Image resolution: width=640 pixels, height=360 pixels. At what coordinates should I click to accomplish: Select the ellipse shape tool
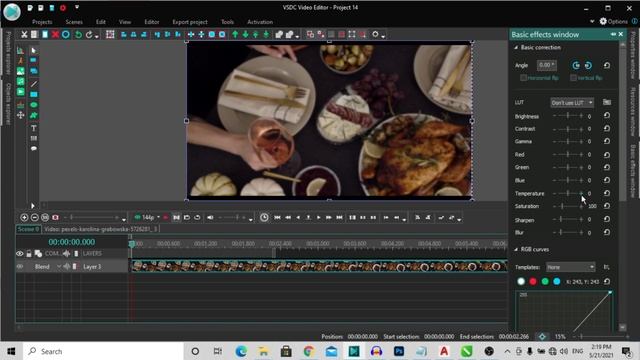[33, 105]
